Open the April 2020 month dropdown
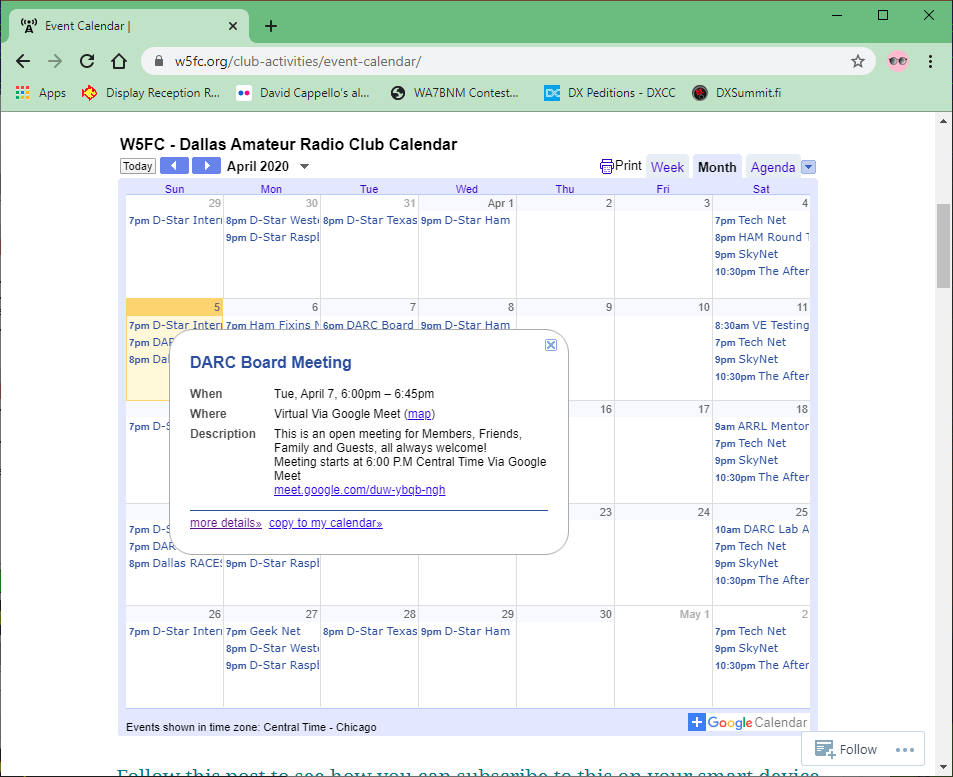The height and width of the screenshot is (777, 953). coord(305,166)
